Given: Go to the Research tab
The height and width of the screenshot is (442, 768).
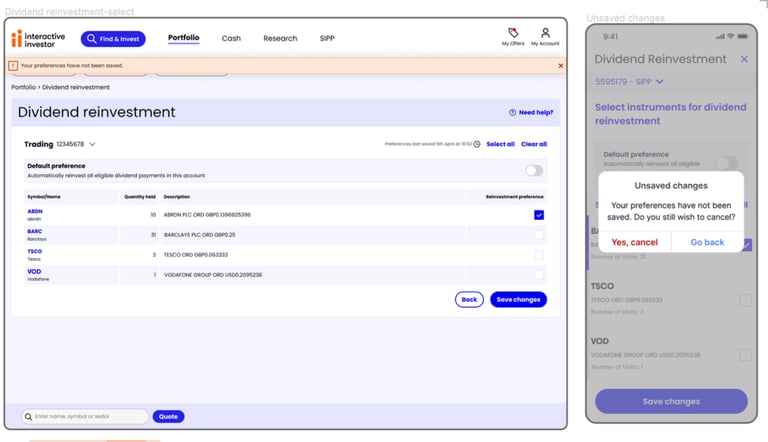Looking at the screenshot, I should tap(280, 38).
